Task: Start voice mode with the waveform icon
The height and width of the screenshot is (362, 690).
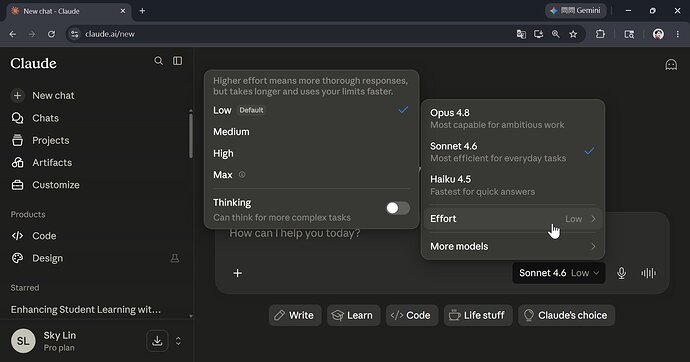Action: pyautogui.click(x=648, y=273)
